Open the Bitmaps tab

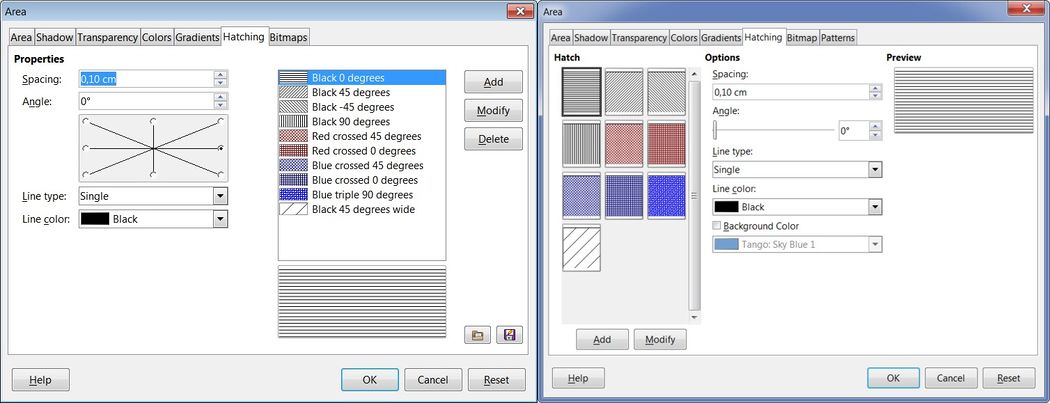click(289, 37)
